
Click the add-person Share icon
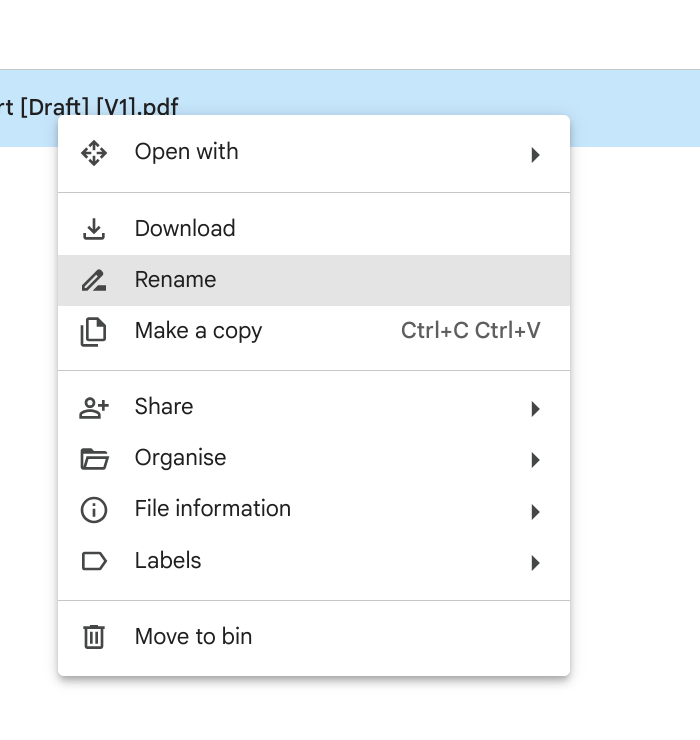(93, 407)
